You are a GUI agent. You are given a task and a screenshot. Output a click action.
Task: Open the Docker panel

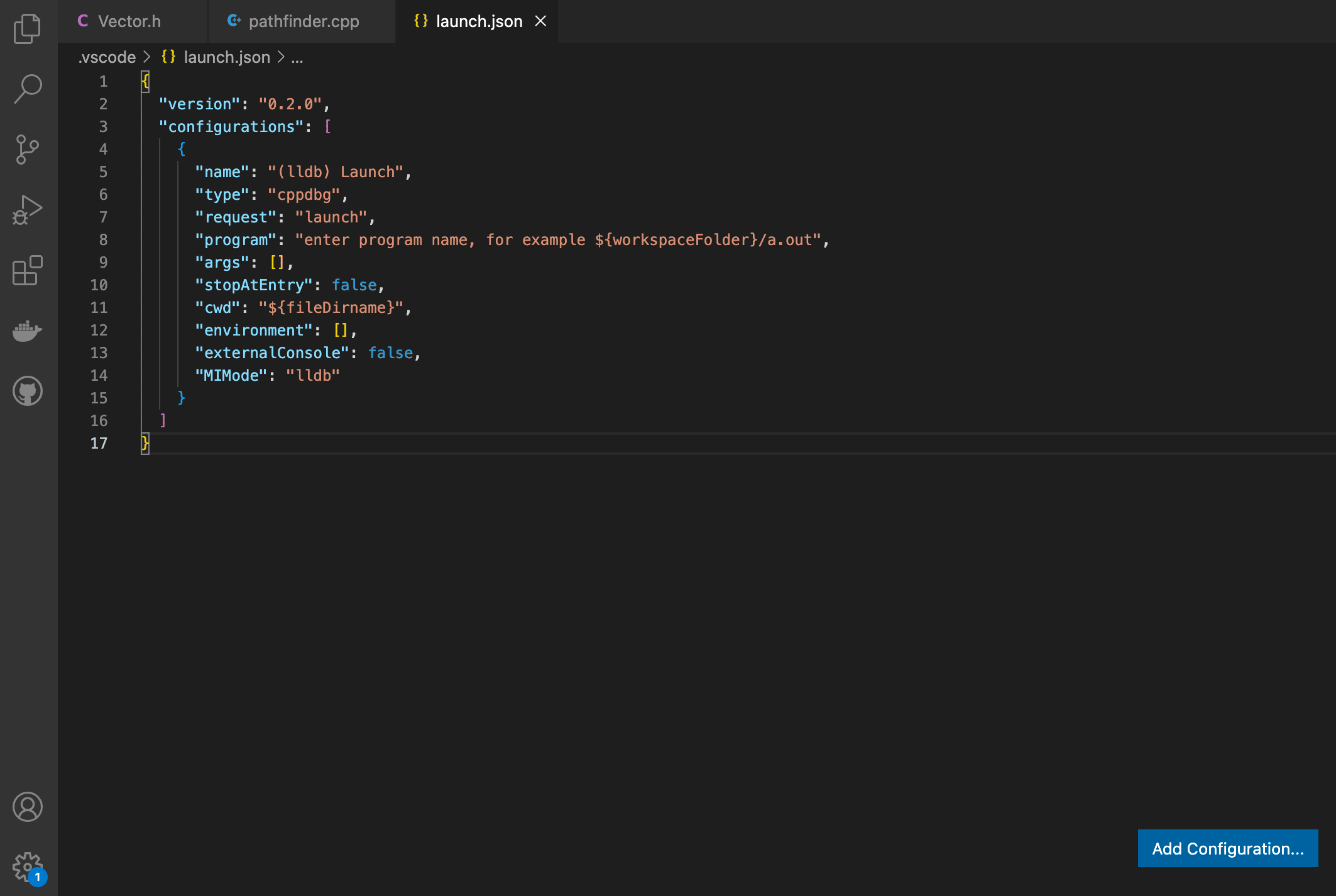[28, 331]
